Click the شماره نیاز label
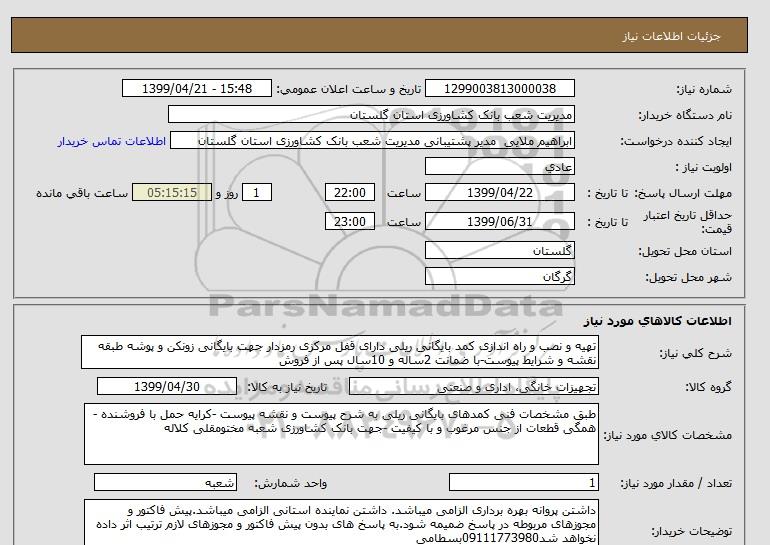 [704, 89]
